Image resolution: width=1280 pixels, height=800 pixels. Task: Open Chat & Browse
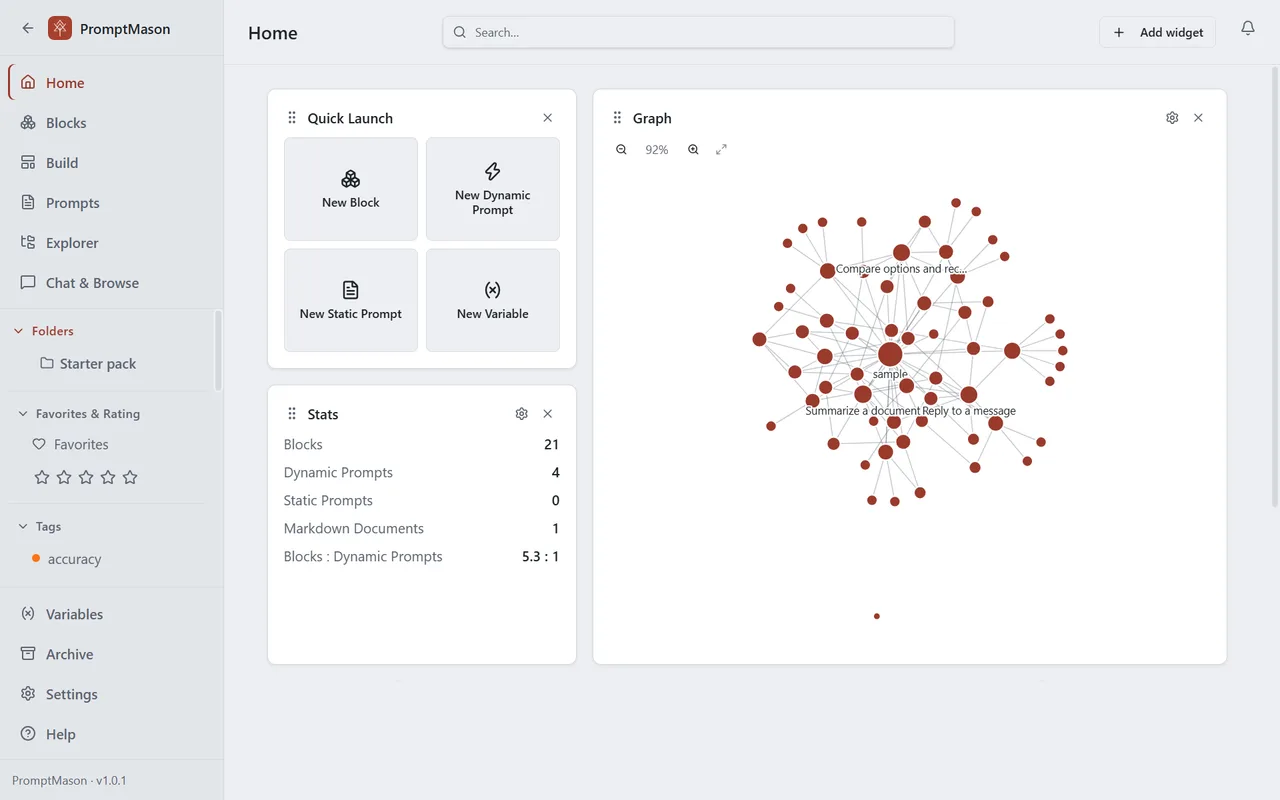112,283
